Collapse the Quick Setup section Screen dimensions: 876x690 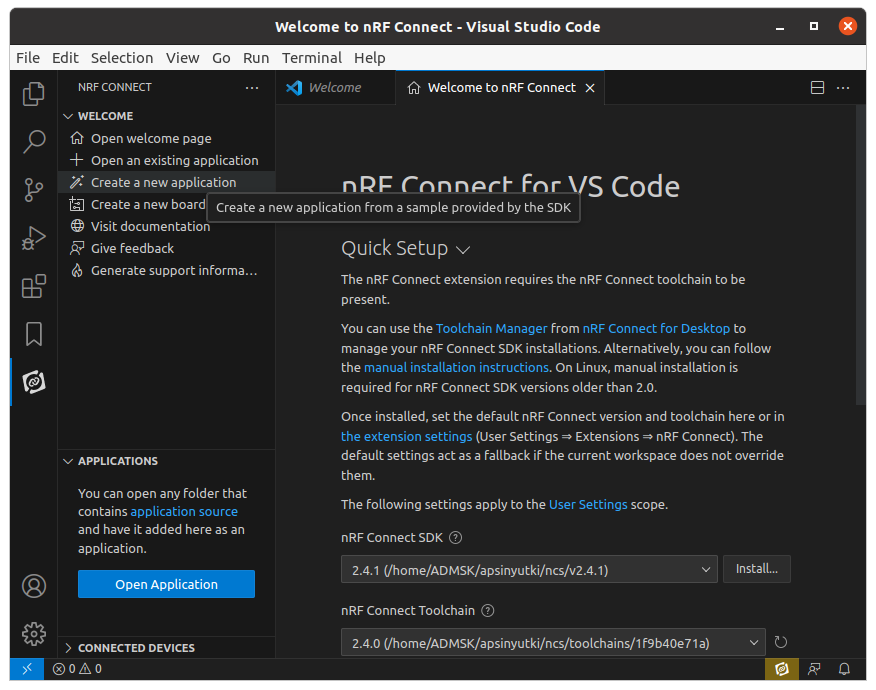(406, 249)
